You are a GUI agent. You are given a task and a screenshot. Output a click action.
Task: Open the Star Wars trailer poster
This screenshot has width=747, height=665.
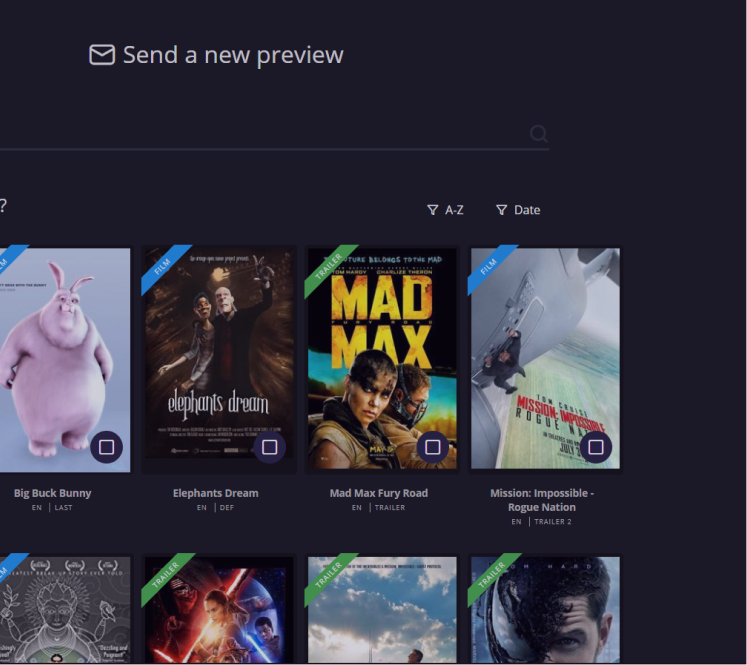click(219, 610)
